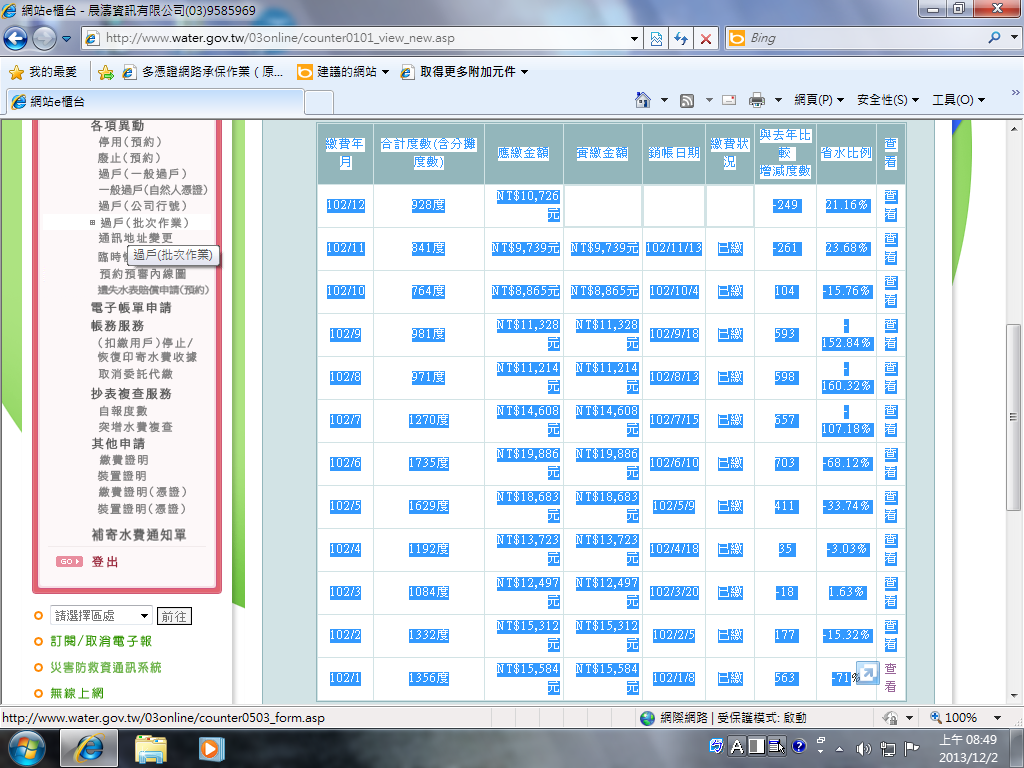Open the Home page icon
This screenshot has width=1024, height=768.
(x=643, y=100)
